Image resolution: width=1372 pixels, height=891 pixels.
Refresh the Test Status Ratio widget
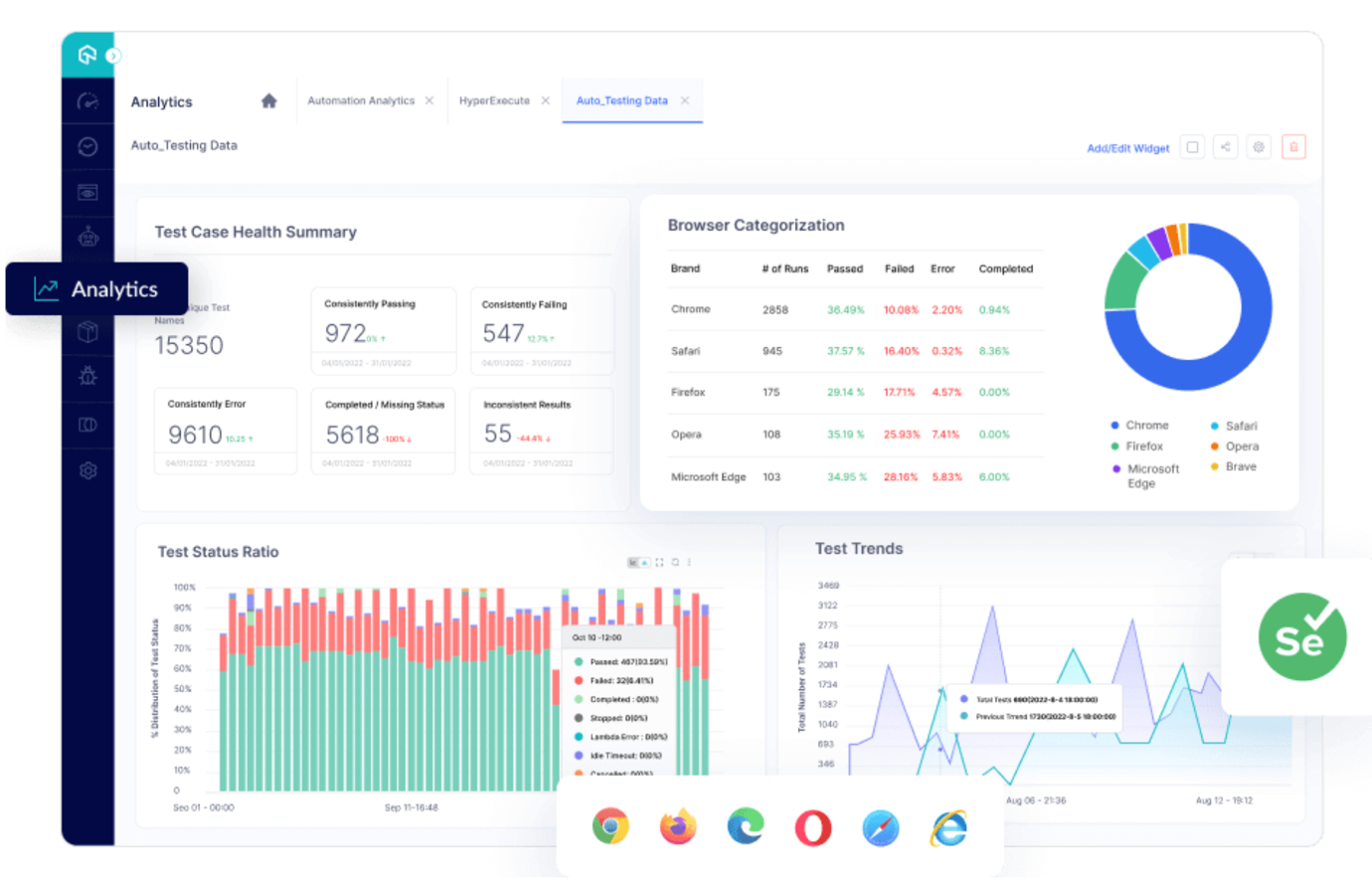point(675,563)
